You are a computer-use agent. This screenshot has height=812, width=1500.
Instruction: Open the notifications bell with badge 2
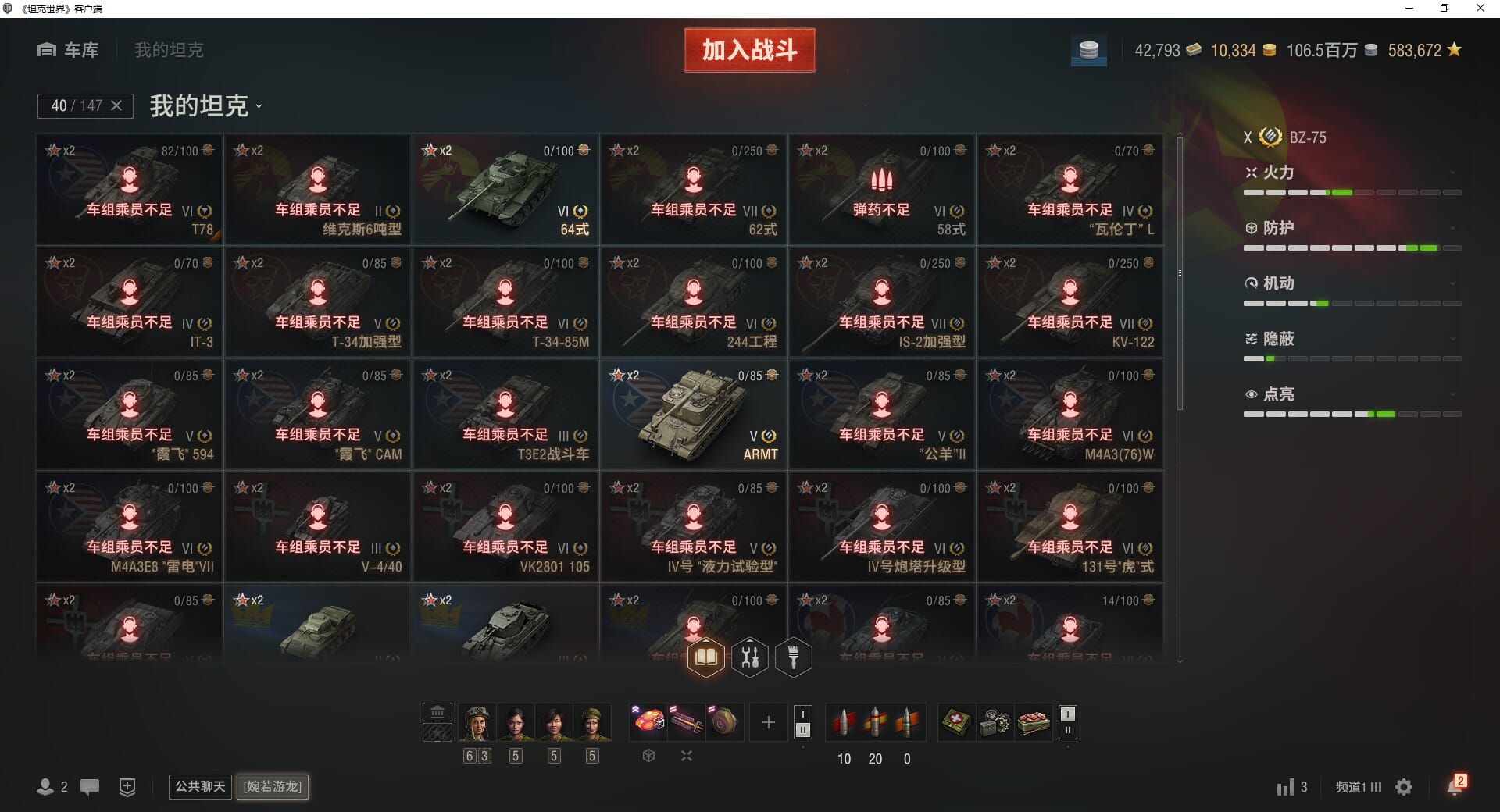point(1455,785)
